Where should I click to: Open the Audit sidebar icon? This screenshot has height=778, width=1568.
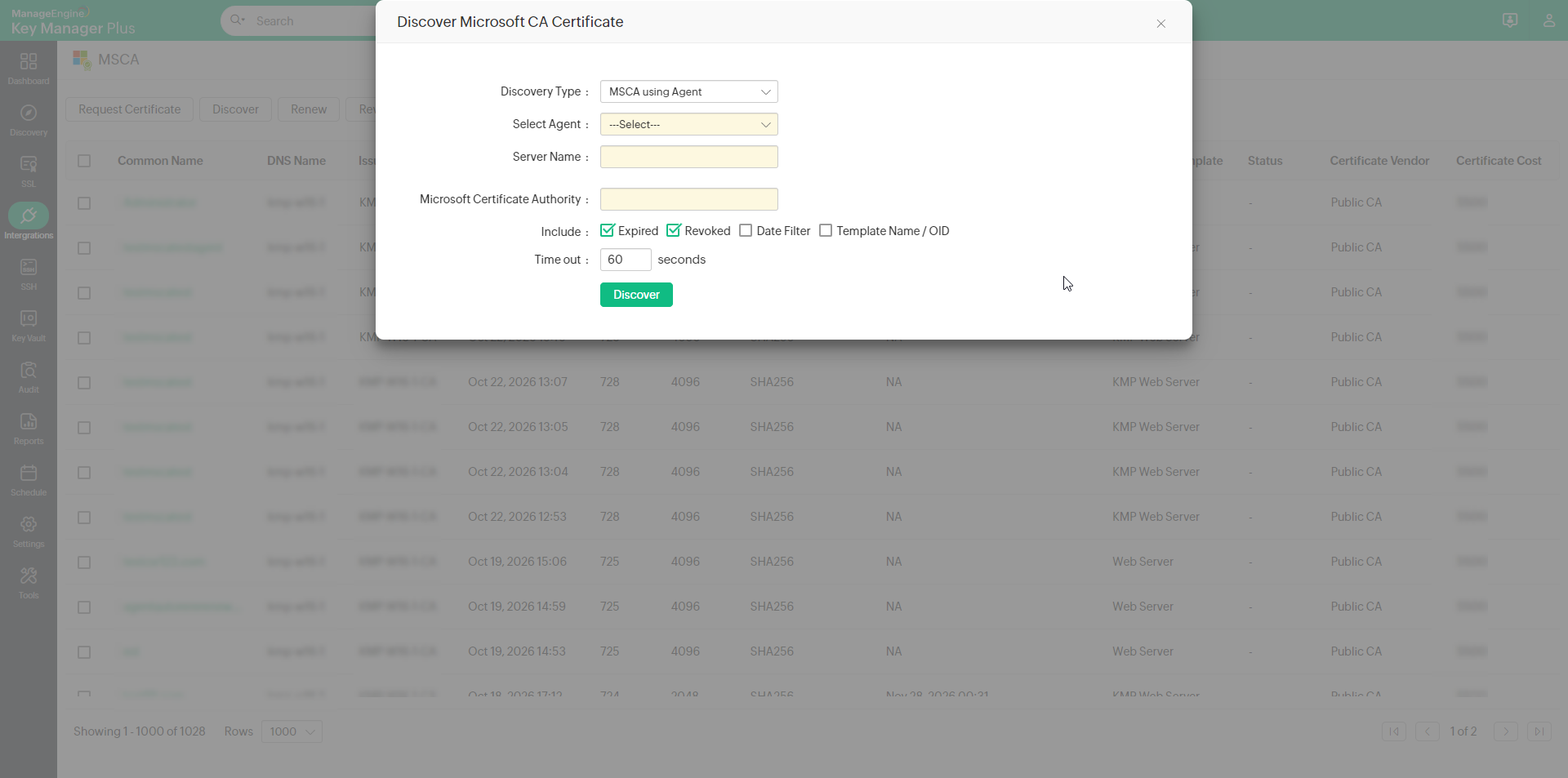pyautogui.click(x=29, y=371)
